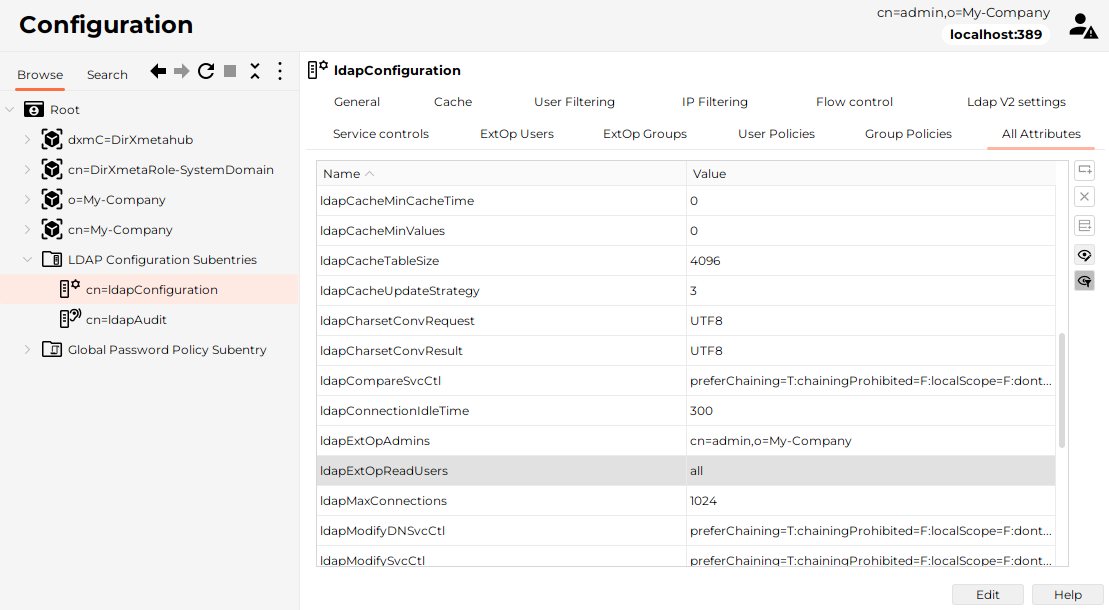Image resolution: width=1109 pixels, height=610 pixels.
Task: Click the user account warning icon
Action: click(x=1083, y=25)
